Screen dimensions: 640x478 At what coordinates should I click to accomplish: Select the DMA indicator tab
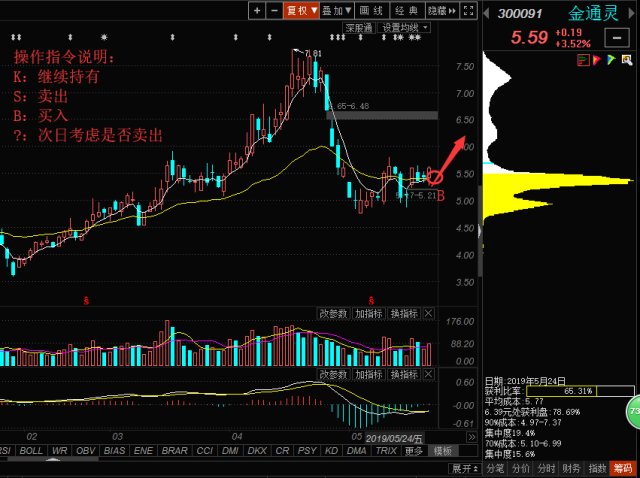(357, 451)
